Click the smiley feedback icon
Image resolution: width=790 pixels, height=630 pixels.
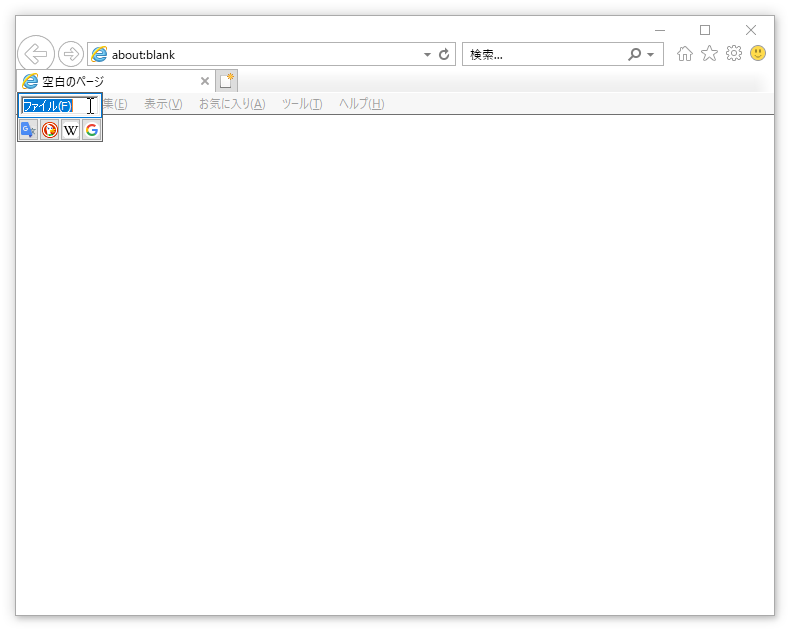pos(758,53)
